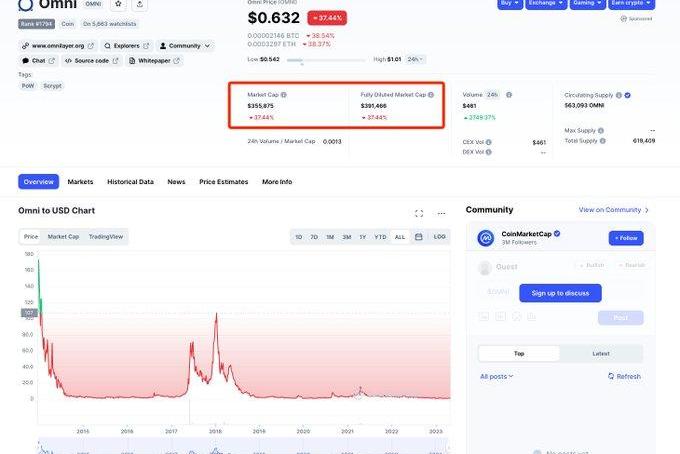This screenshot has height=454, width=680.
Task: Click the chart timeline navigator strip below chart
Action: coord(243,447)
